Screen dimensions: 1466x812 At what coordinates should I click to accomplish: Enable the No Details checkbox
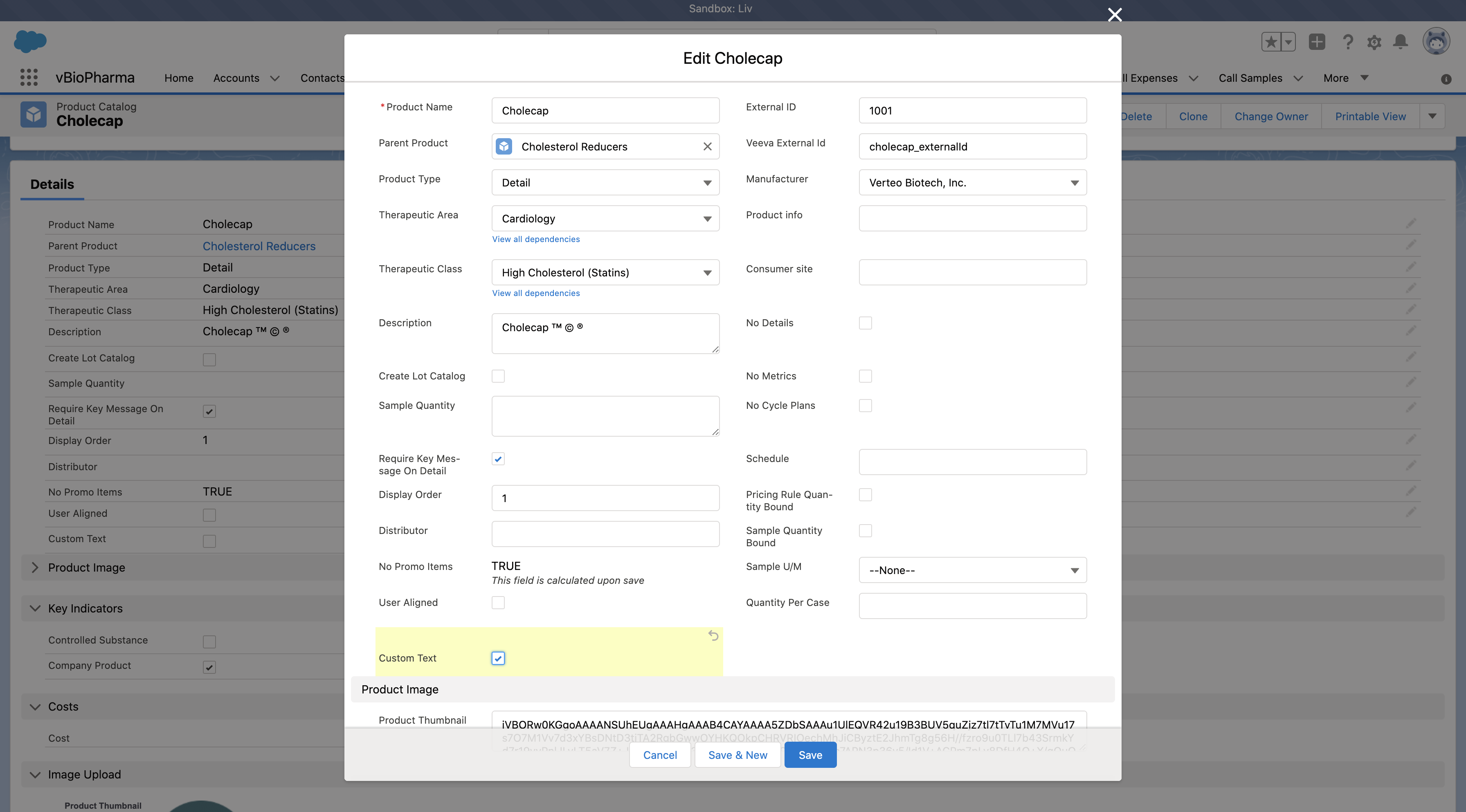pos(865,323)
